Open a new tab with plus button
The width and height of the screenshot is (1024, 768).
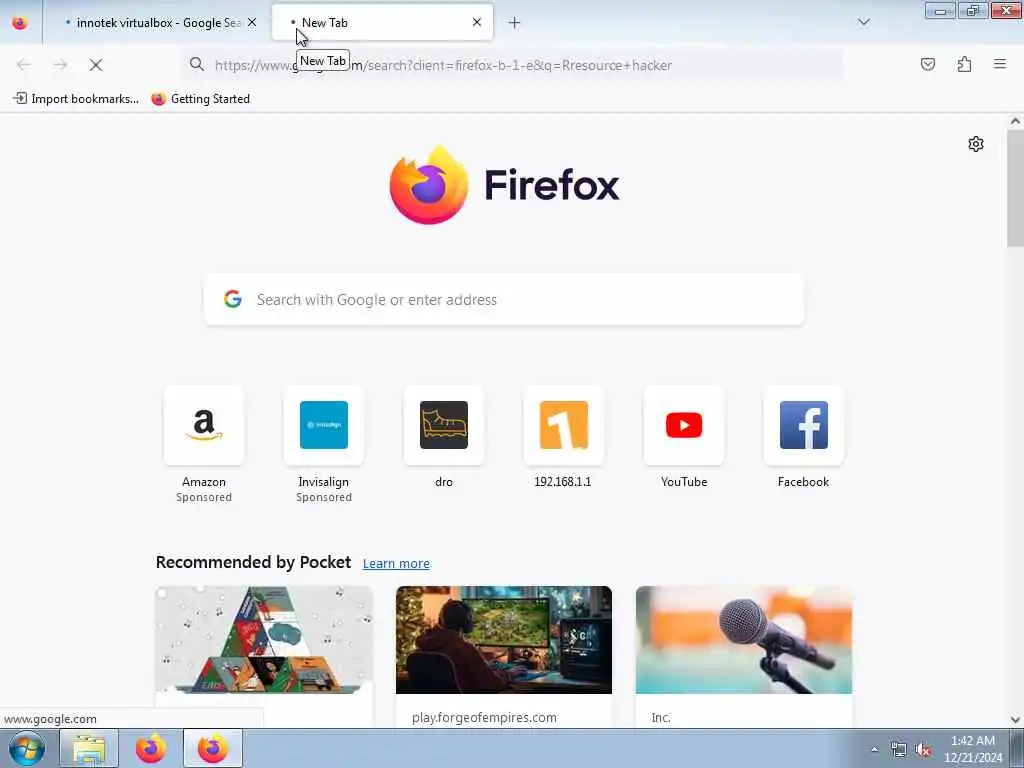click(x=514, y=23)
